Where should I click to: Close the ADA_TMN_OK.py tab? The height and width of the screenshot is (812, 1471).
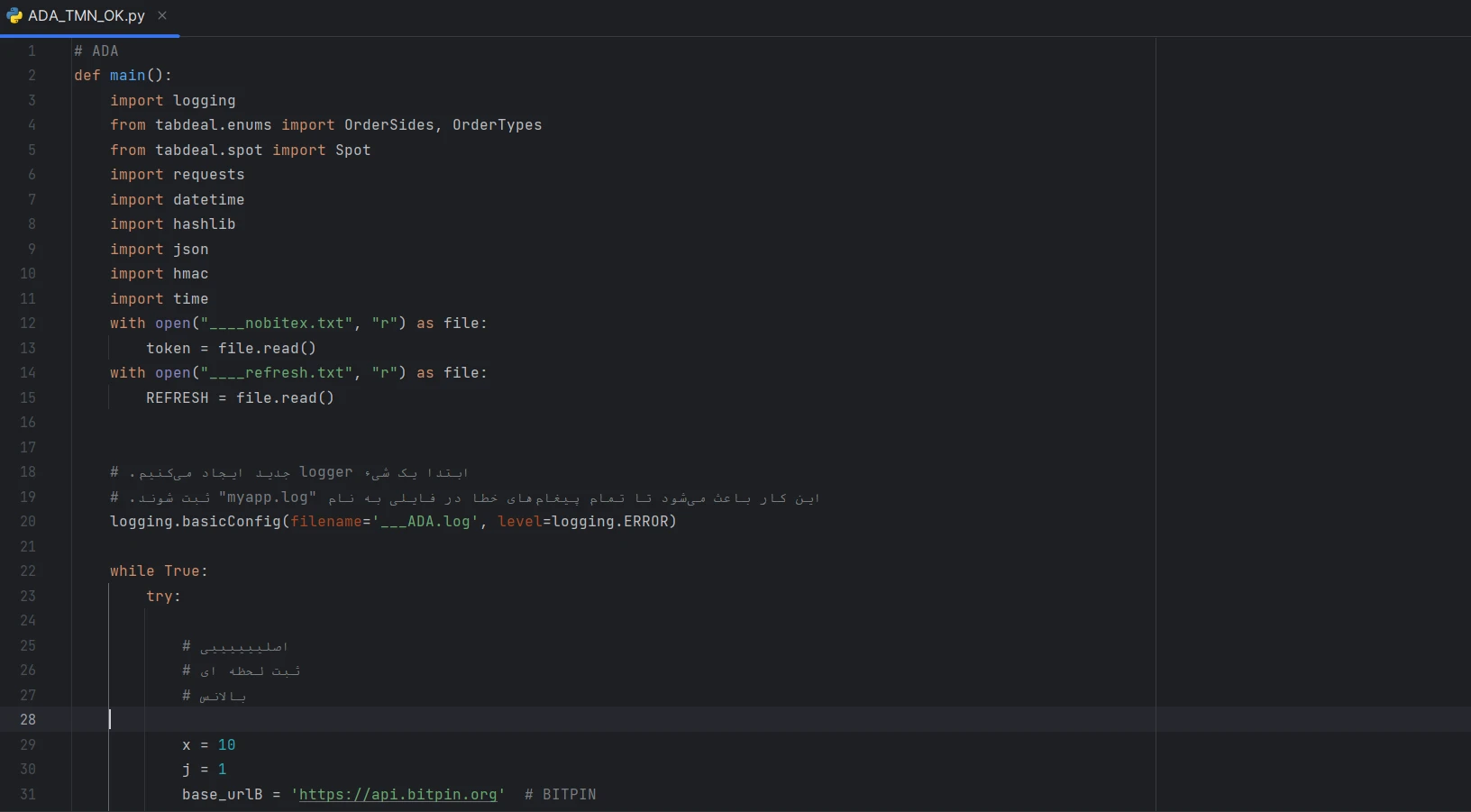click(162, 15)
